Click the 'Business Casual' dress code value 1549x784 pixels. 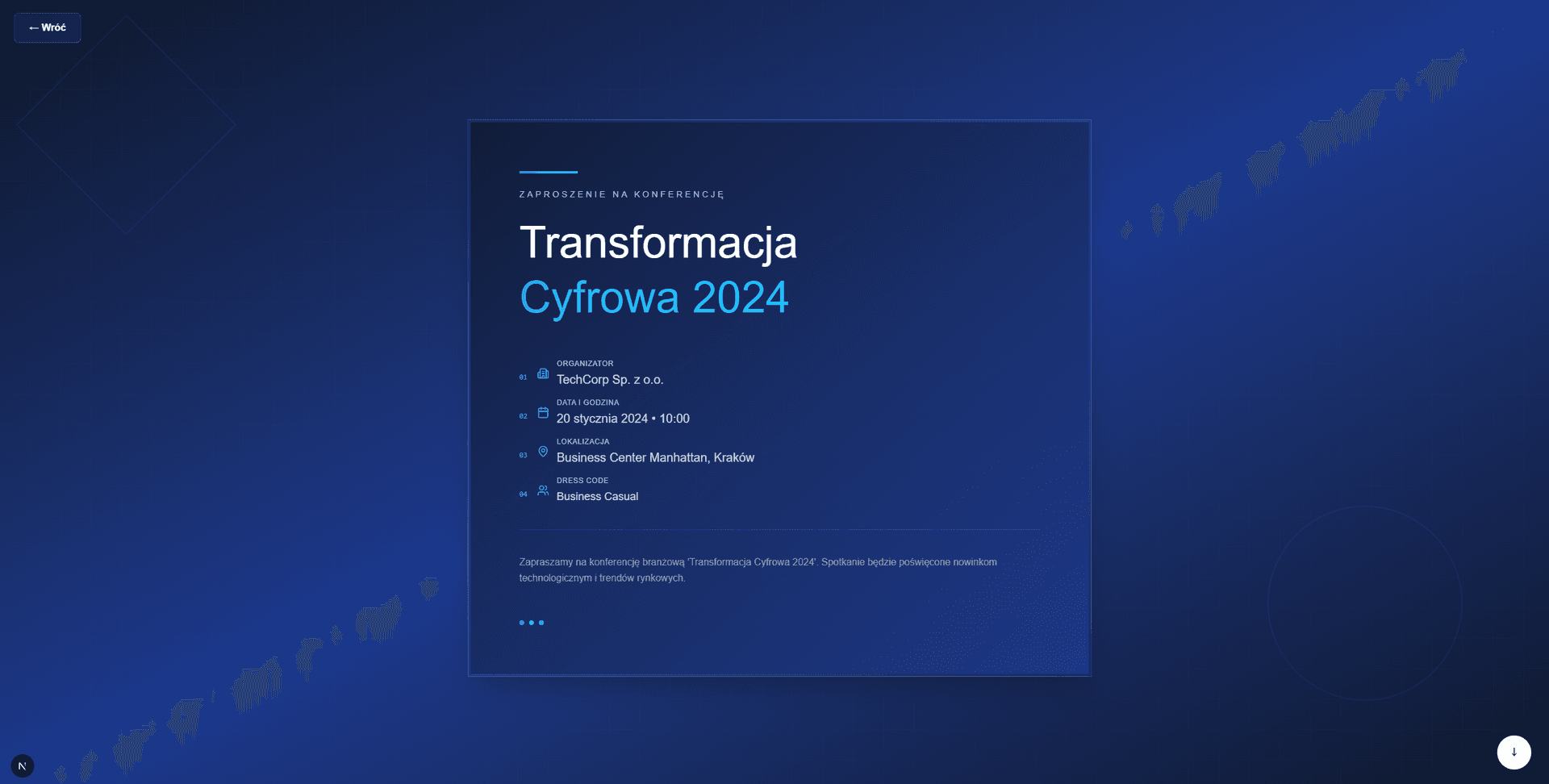(597, 497)
